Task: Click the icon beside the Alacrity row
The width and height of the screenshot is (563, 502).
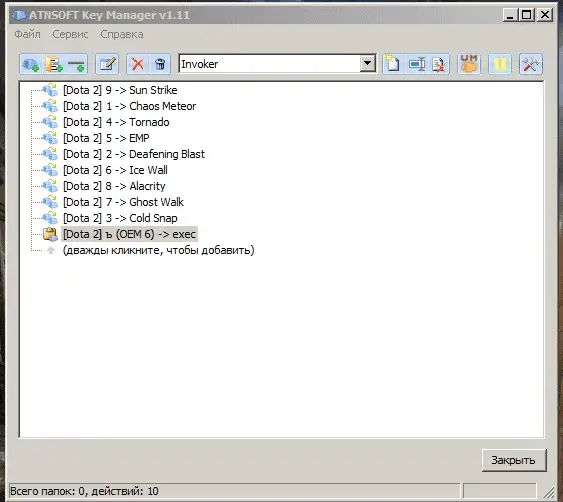Action: coord(50,186)
